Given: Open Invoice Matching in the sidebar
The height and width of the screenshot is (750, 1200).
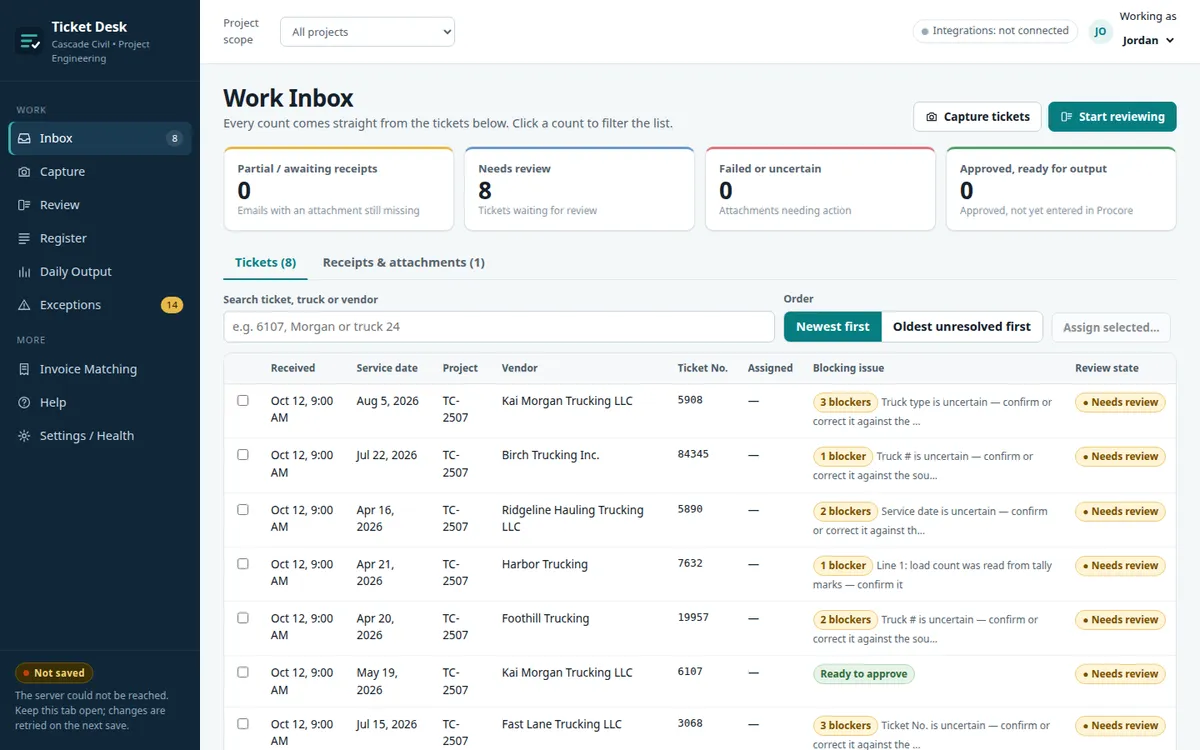Looking at the screenshot, I should 100,369.
